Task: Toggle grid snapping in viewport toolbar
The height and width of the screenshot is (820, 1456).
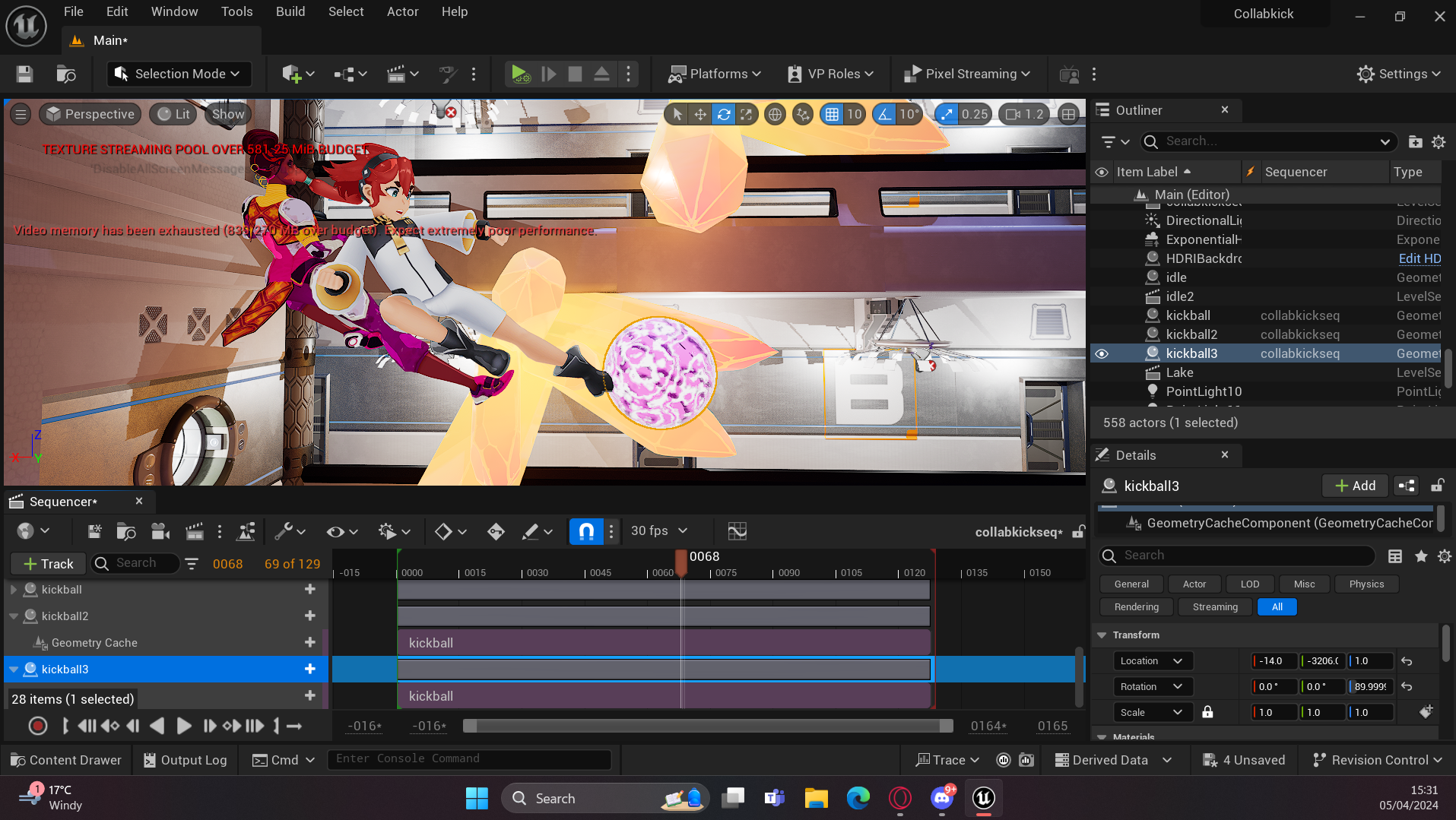Action: click(x=832, y=114)
